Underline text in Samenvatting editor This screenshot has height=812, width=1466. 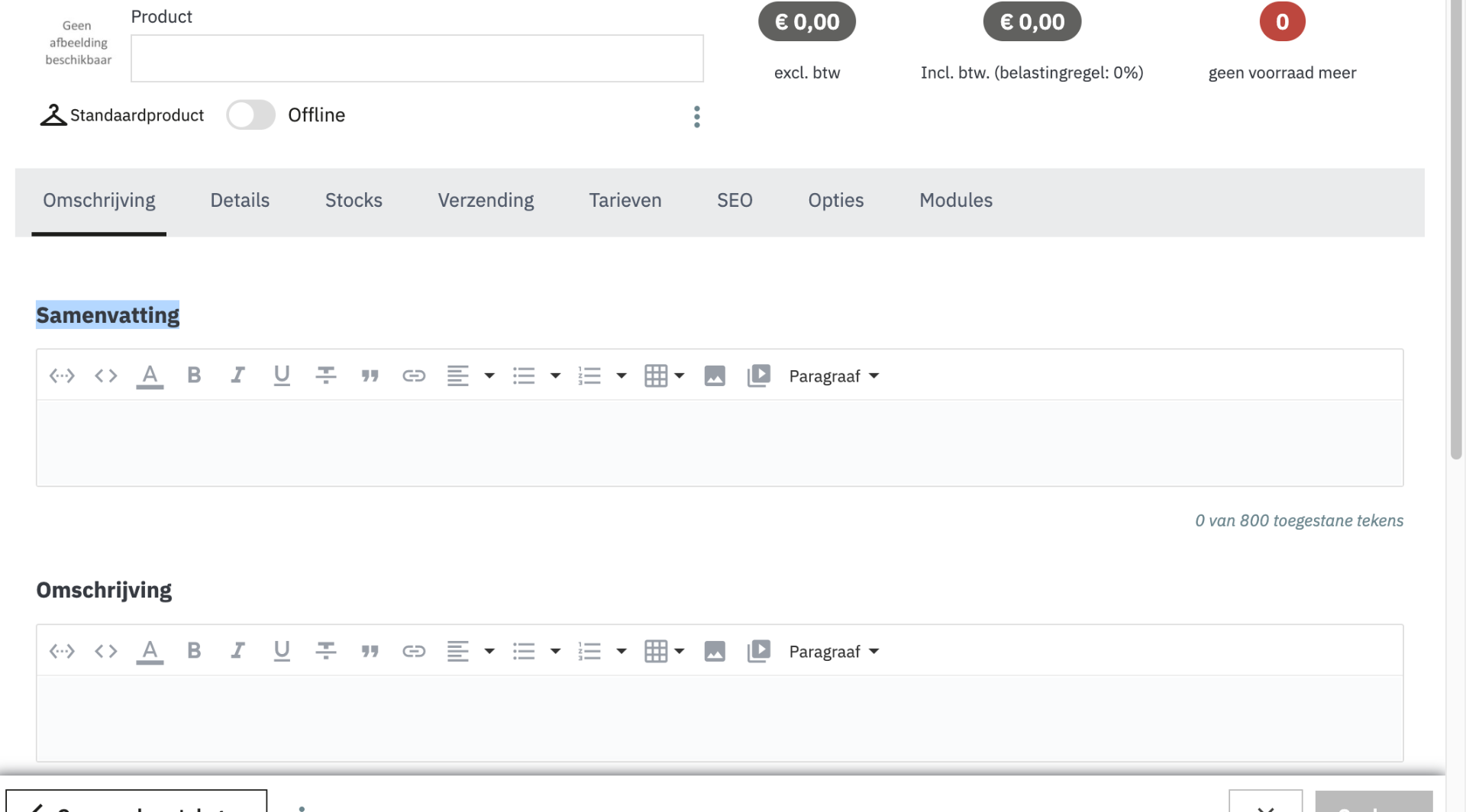click(282, 375)
